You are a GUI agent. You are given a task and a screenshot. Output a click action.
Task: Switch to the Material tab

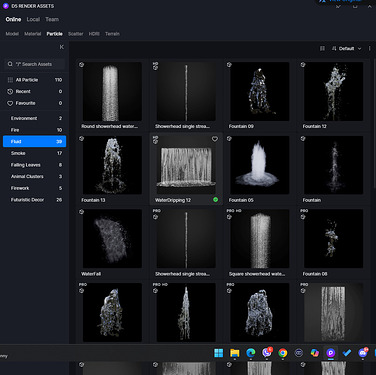coord(33,34)
